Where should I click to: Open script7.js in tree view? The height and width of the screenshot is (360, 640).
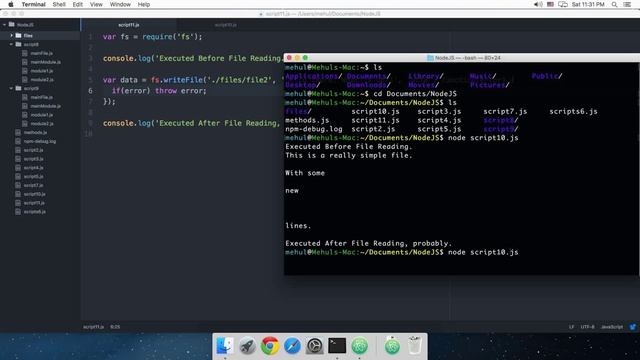[x=33, y=185]
